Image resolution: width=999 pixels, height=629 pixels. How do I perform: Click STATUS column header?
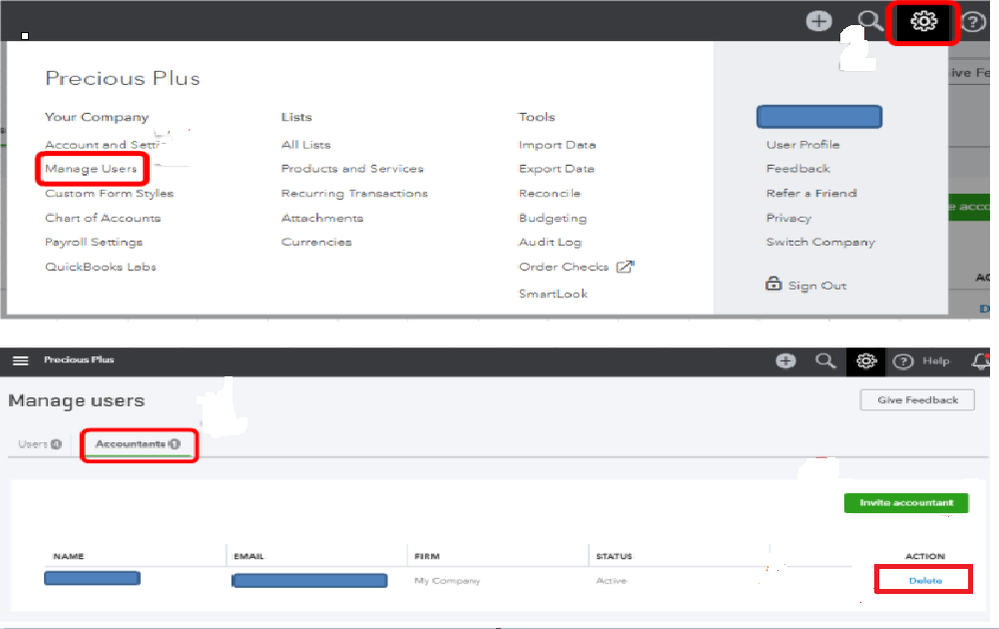(x=614, y=556)
